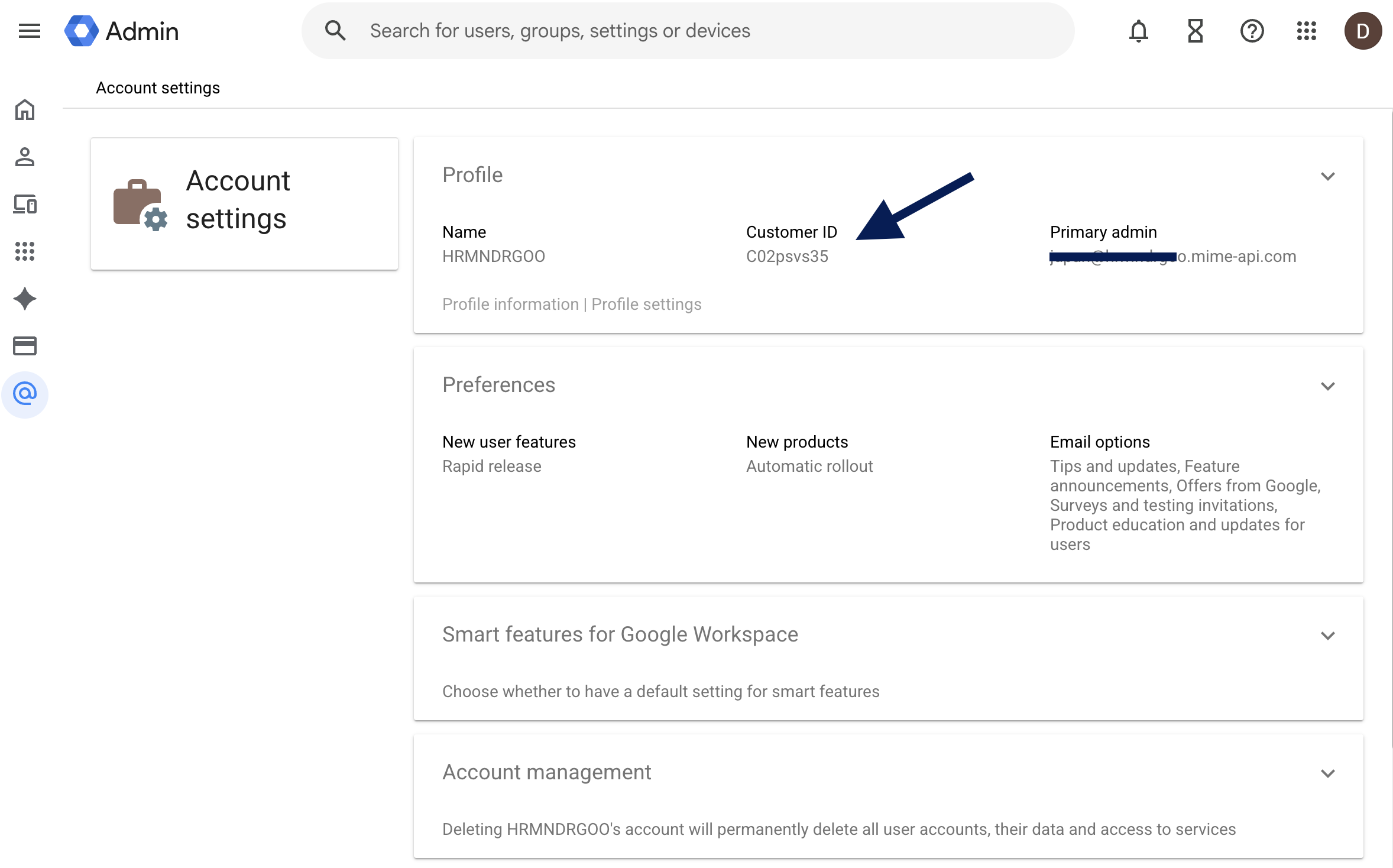Select Account @ icon in sidebar
Image resolution: width=1393 pixels, height=868 pixels.
tap(25, 394)
